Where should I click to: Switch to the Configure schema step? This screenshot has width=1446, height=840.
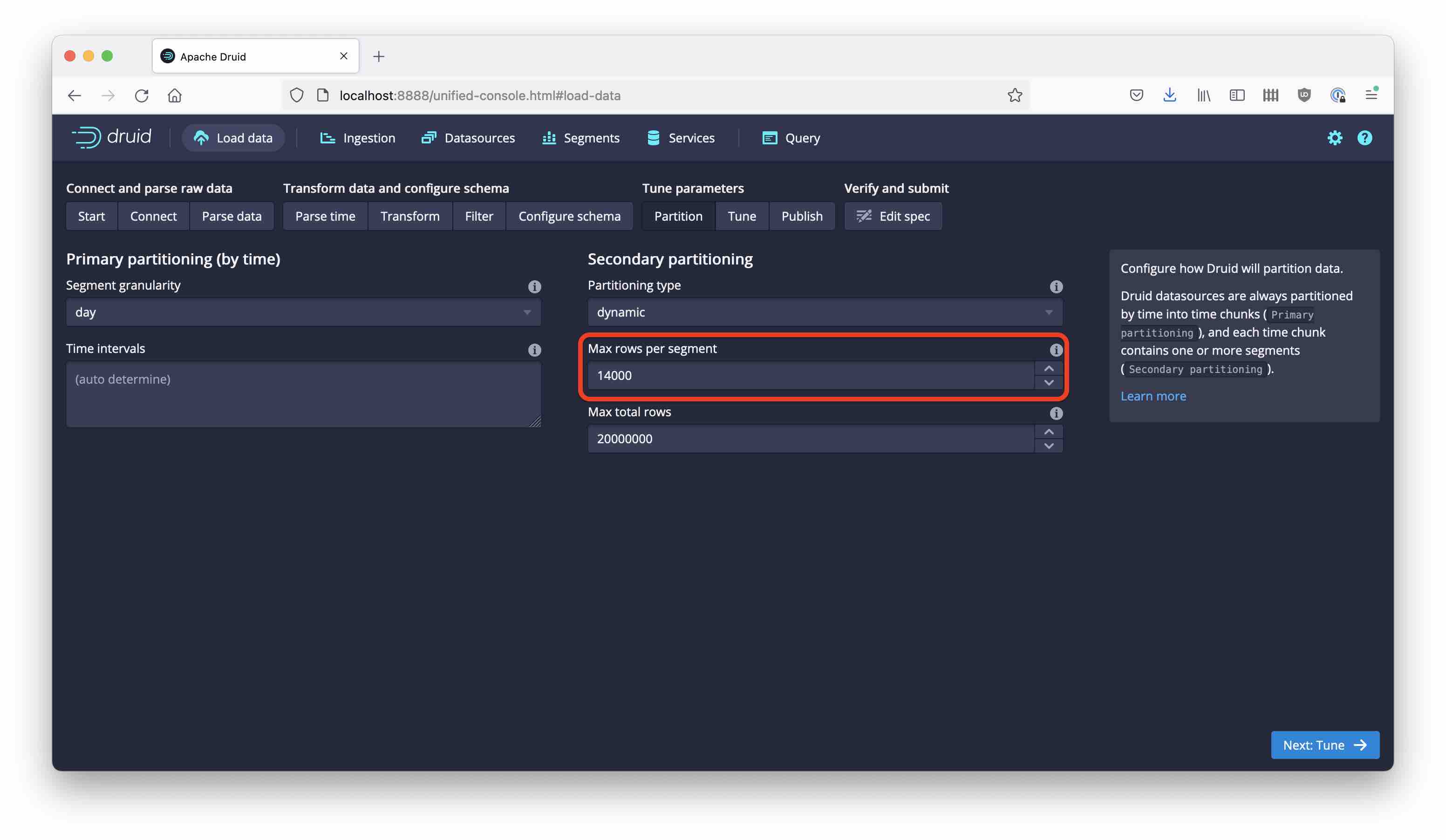tap(570, 216)
